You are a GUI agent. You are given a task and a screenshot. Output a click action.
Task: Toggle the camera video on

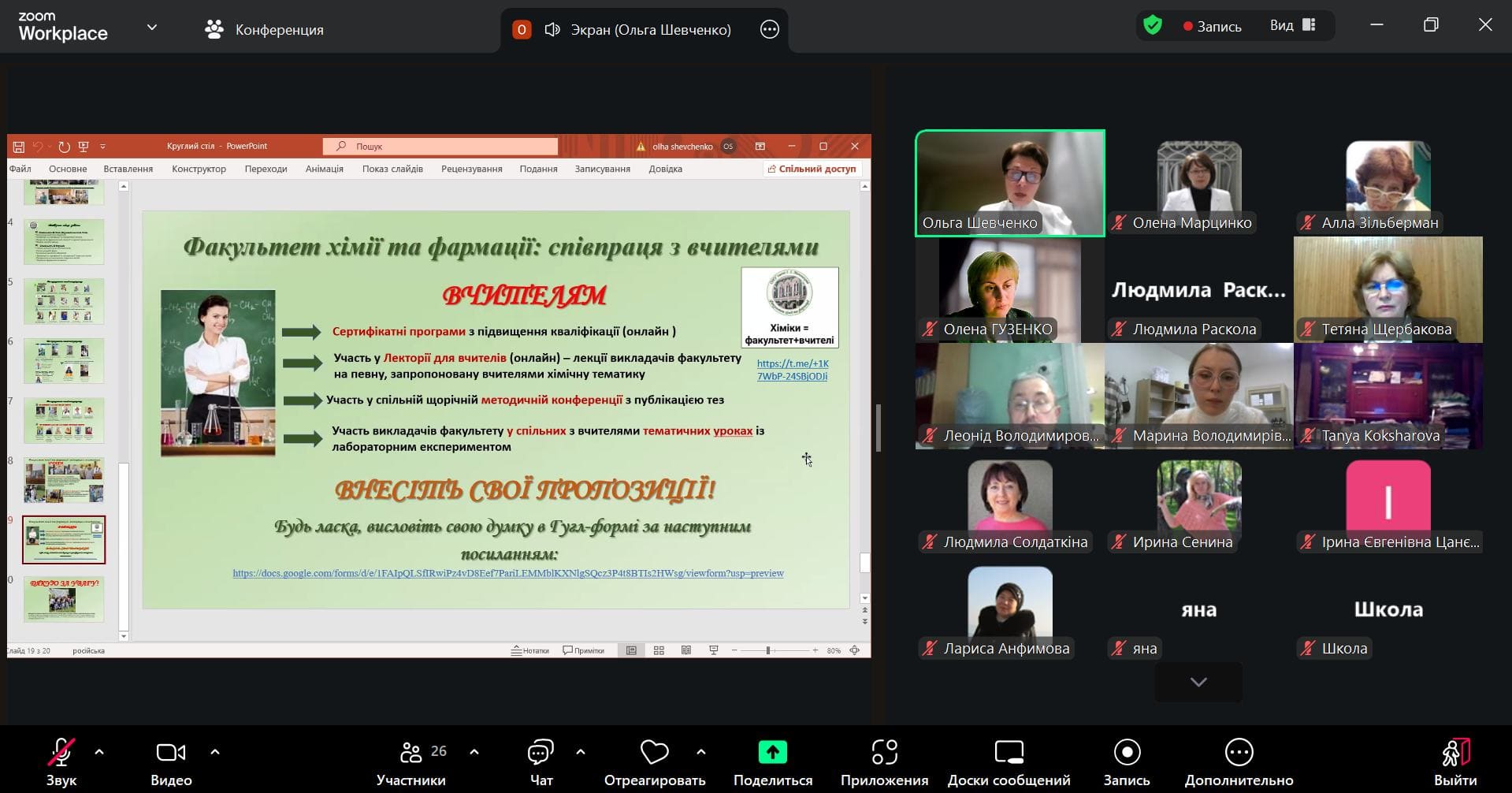pos(171,761)
